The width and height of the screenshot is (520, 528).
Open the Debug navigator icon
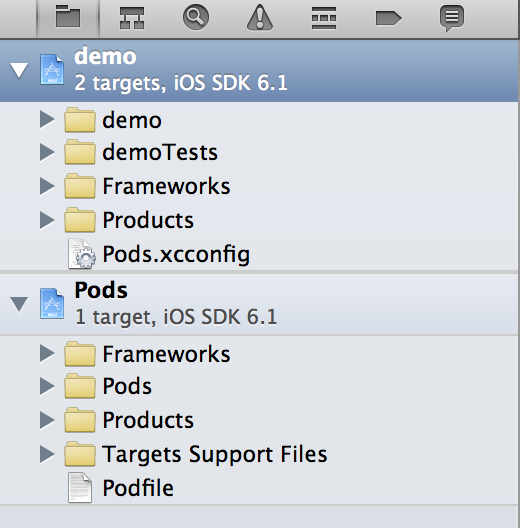point(324,18)
